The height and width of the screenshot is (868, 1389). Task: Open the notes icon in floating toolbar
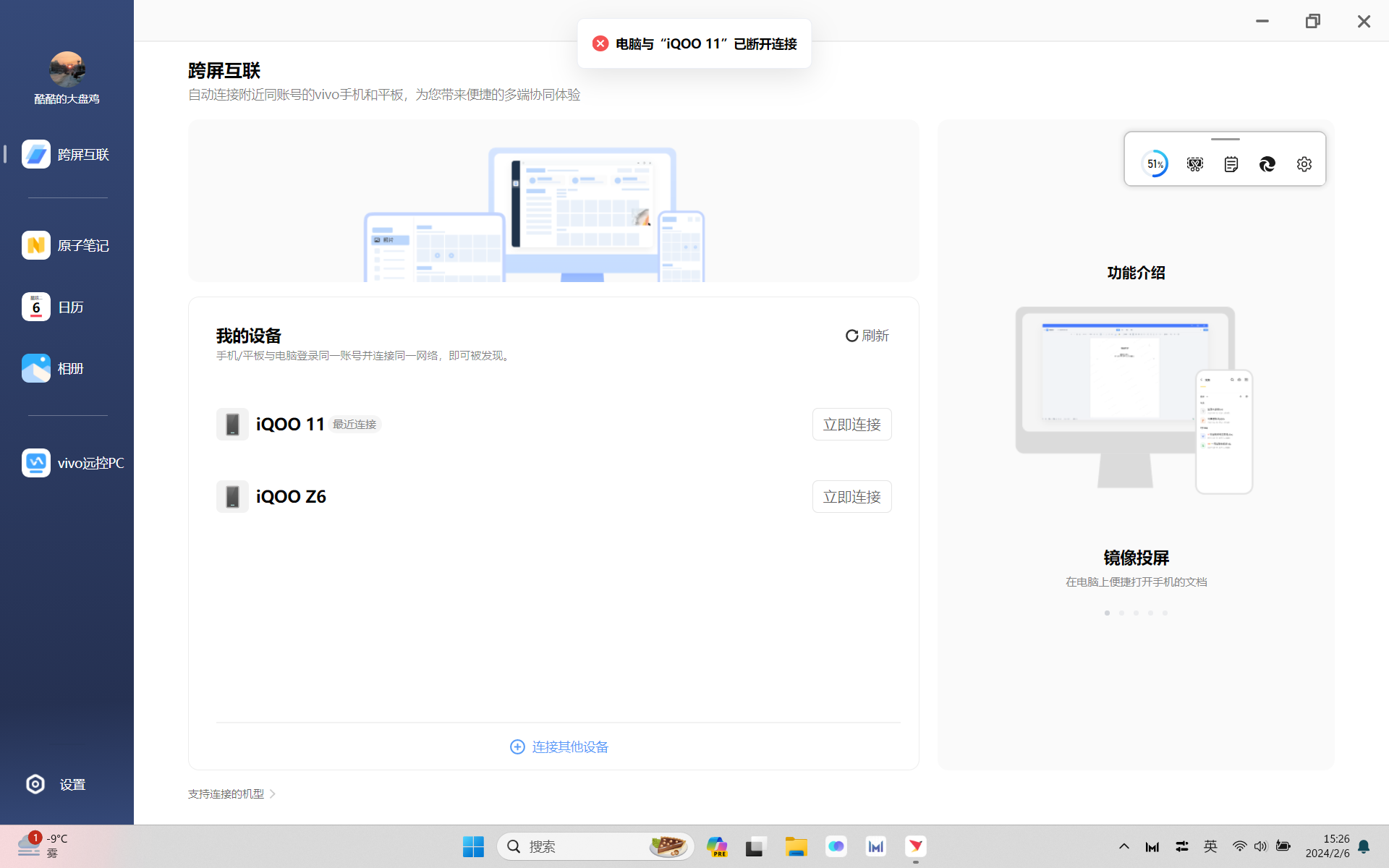pos(1231,164)
